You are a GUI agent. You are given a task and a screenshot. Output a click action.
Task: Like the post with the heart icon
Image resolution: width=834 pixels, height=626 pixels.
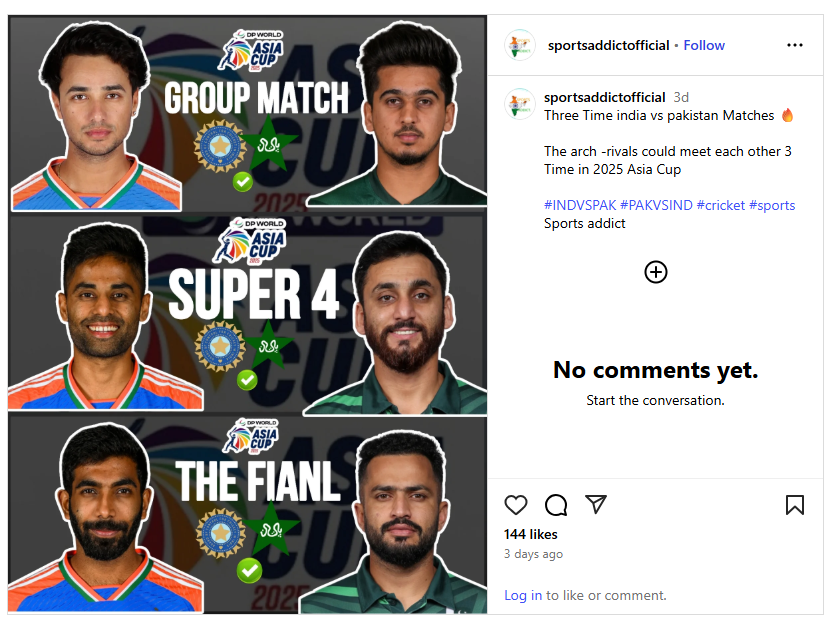515,505
